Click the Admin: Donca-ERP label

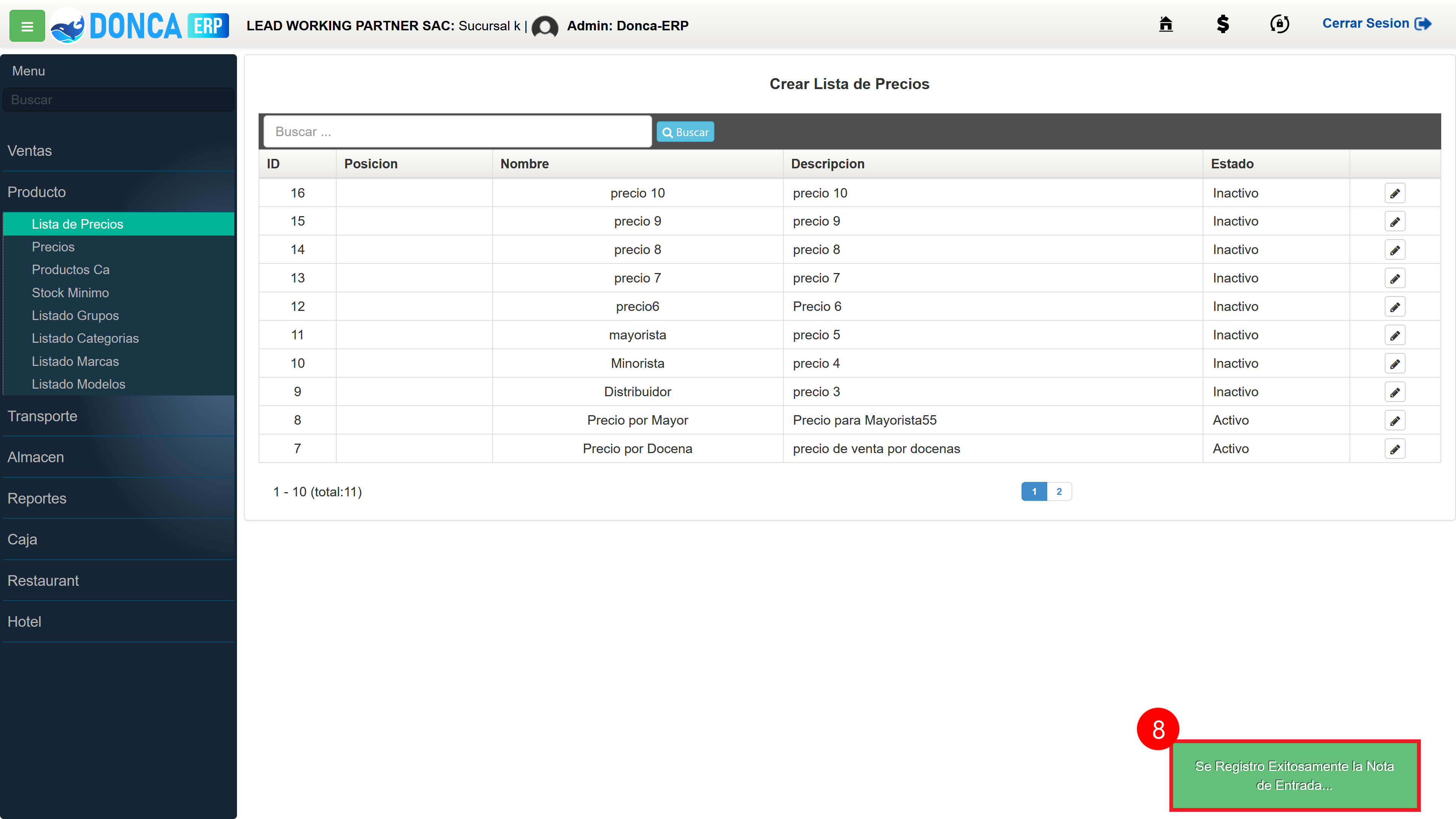(x=628, y=25)
